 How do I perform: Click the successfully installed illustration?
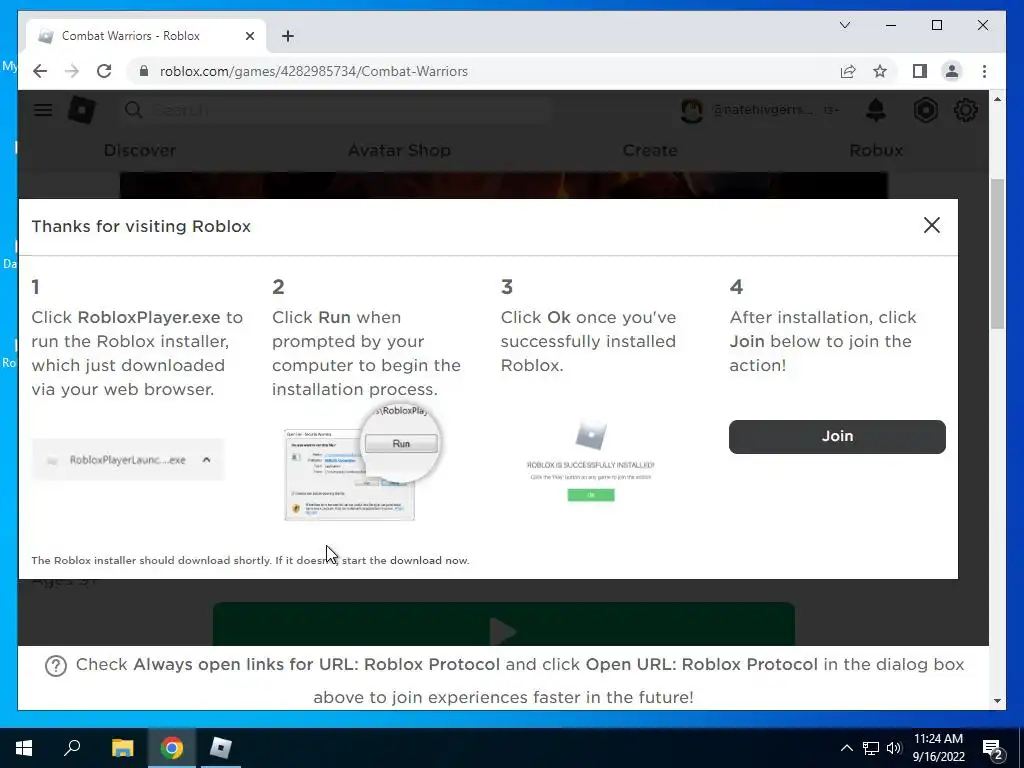[x=590, y=461]
